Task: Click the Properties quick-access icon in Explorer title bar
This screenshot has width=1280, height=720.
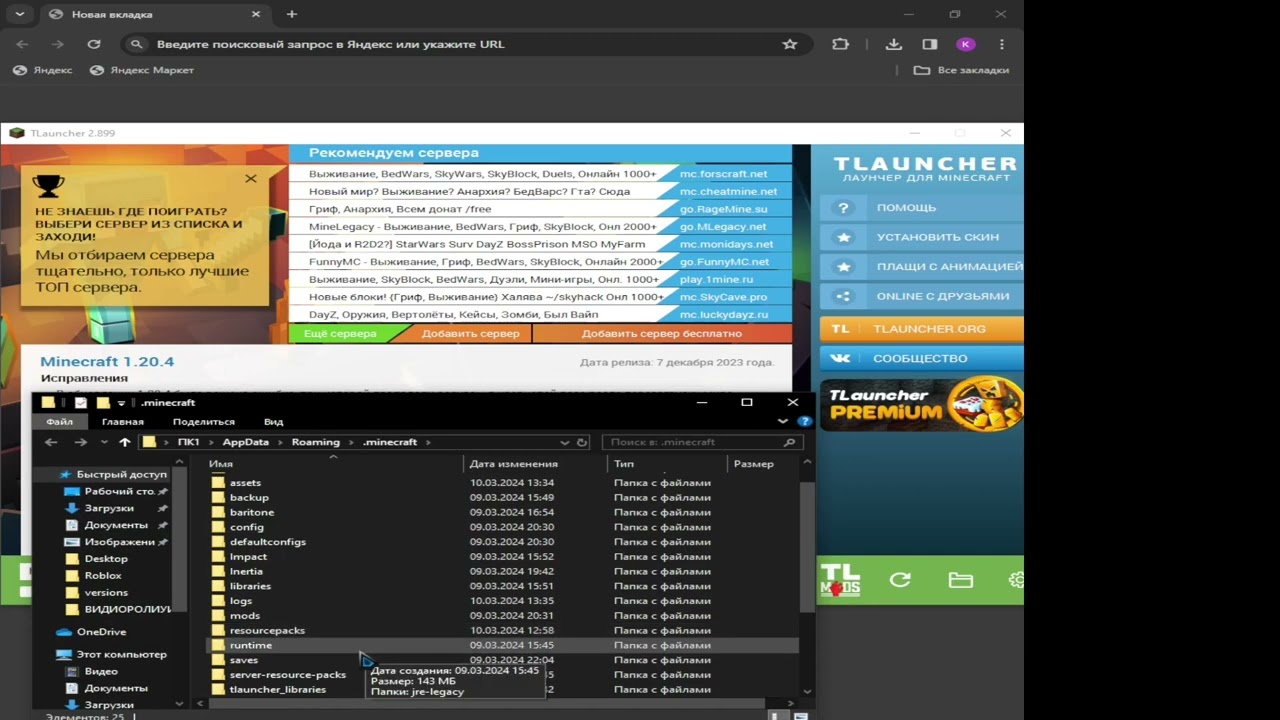Action: (81, 403)
